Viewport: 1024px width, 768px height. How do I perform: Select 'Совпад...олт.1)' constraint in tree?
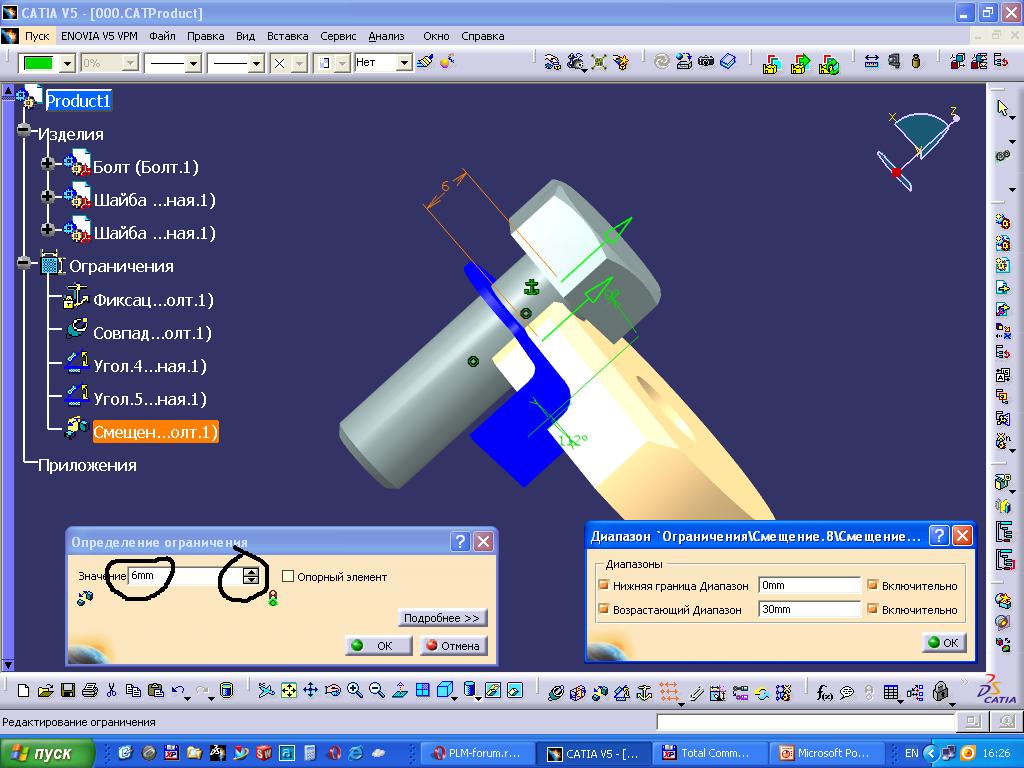click(153, 333)
